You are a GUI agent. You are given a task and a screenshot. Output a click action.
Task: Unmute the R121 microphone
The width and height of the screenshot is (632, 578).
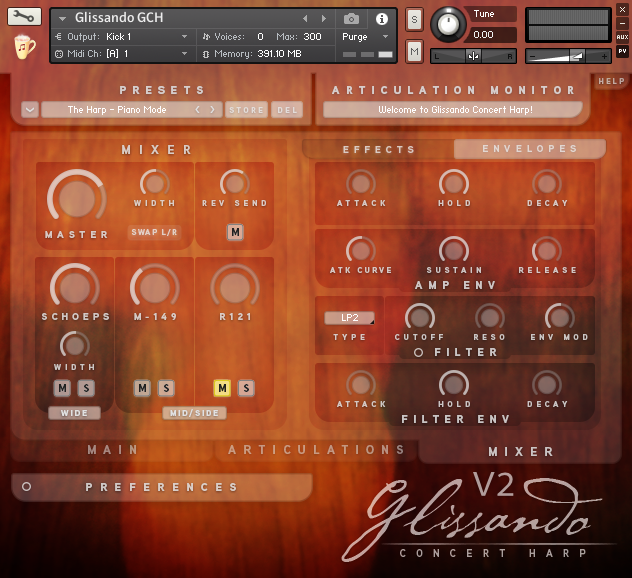coord(222,388)
